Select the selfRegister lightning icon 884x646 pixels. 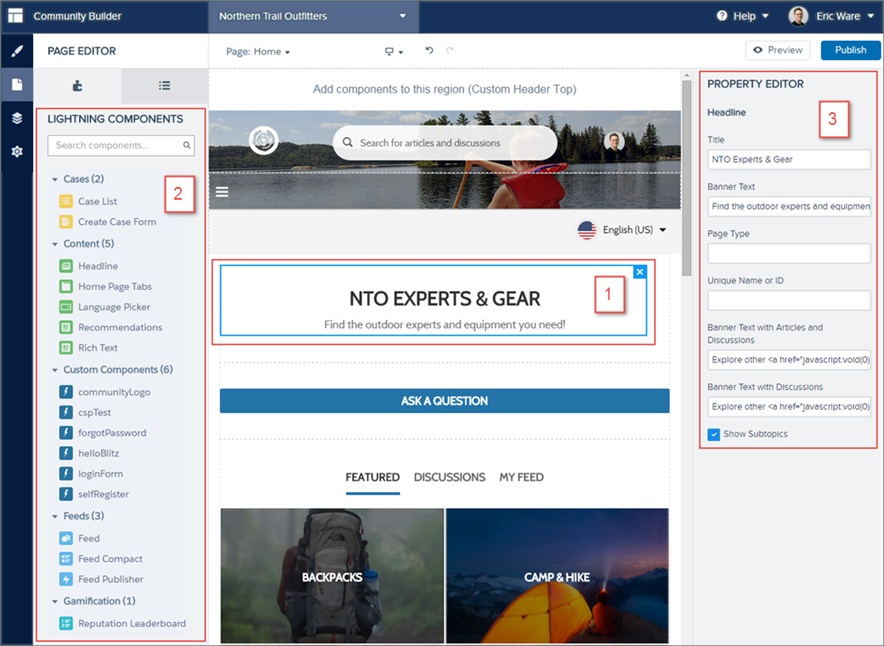pos(66,494)
